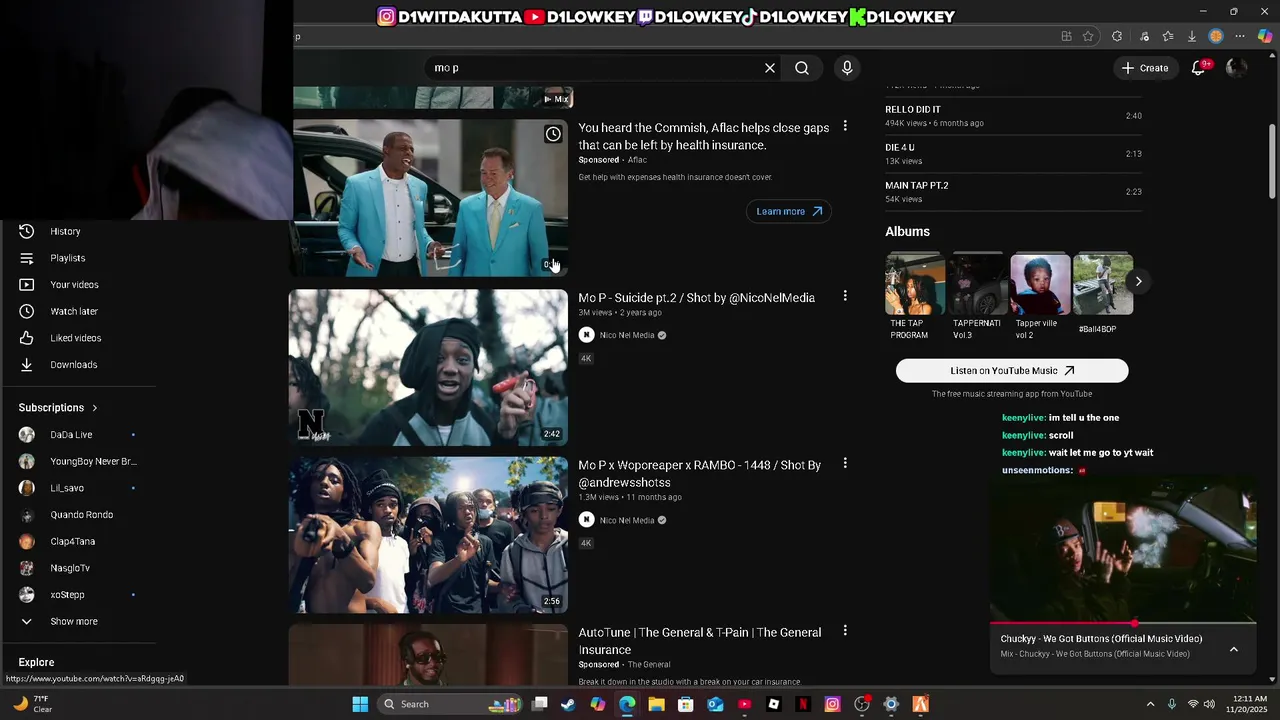Screen dimensions: 1280x720
Task: Clear the YouTube search box text
Action: pyautogui.click(x=770, y=68)
